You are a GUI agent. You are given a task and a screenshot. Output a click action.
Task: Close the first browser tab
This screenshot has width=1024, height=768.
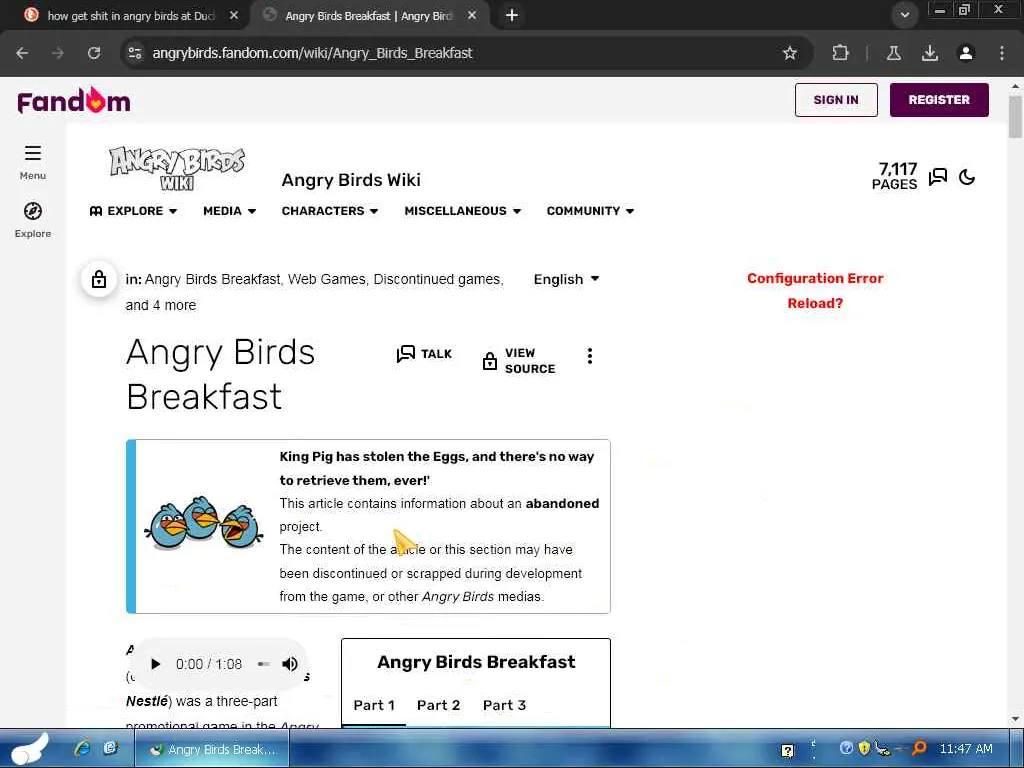tap(234, 15)
